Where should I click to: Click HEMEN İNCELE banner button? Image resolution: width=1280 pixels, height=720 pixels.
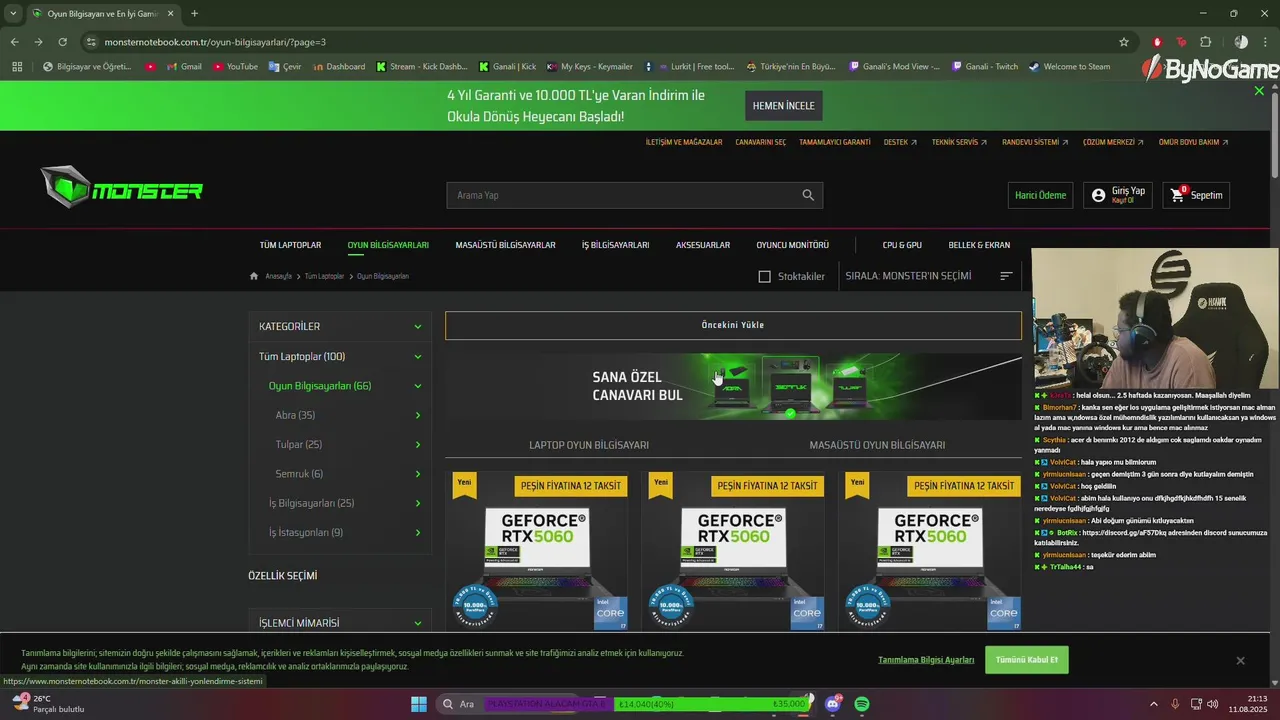[x=783, y=105]
